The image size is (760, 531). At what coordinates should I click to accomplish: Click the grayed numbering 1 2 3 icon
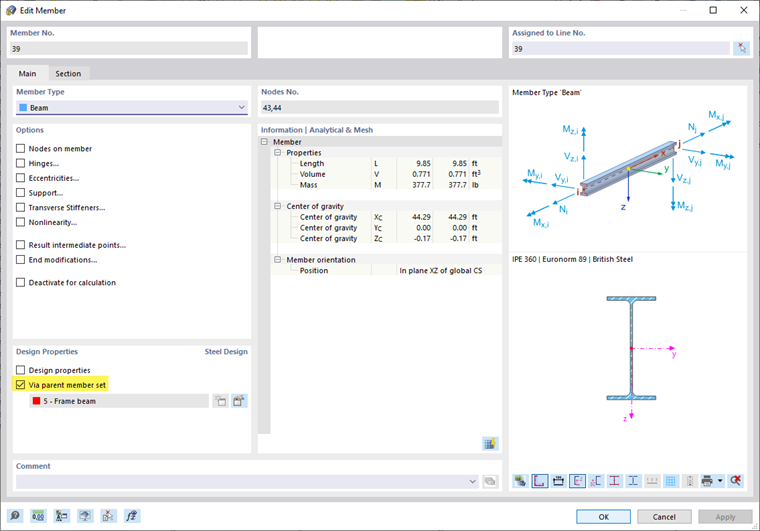[x=652, y=481]
